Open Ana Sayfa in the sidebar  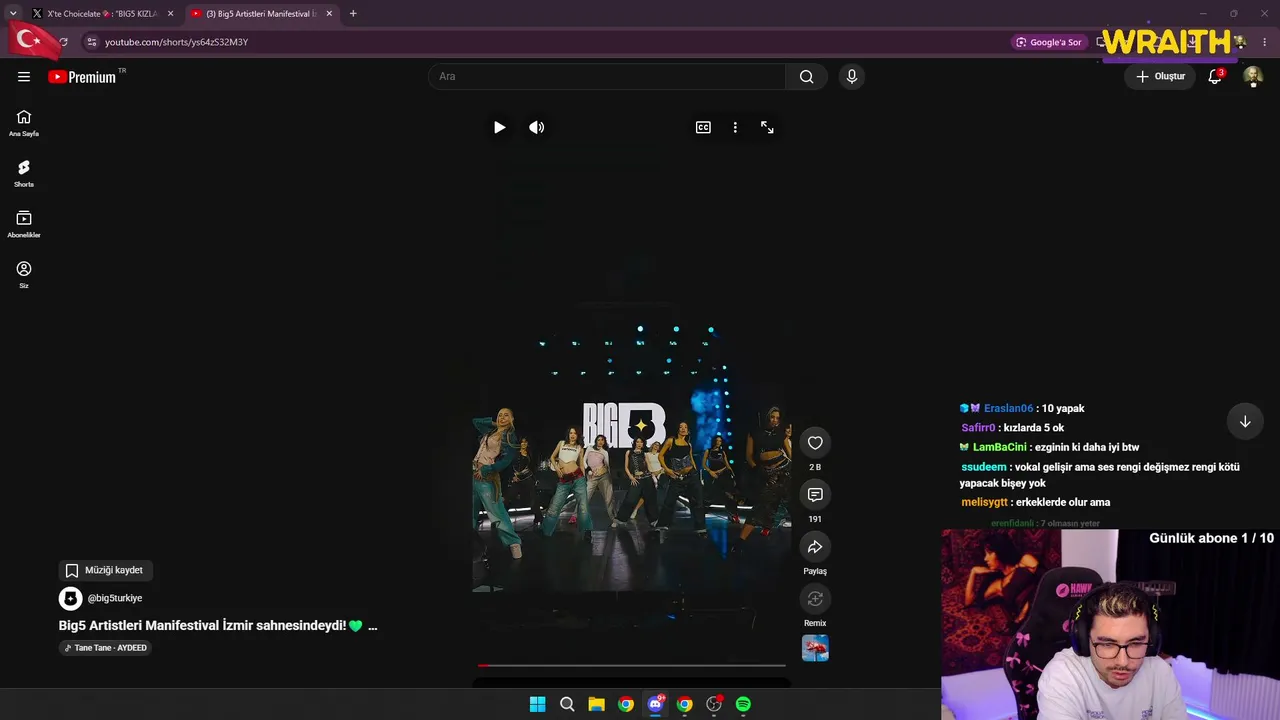click(x=24, y=123)
